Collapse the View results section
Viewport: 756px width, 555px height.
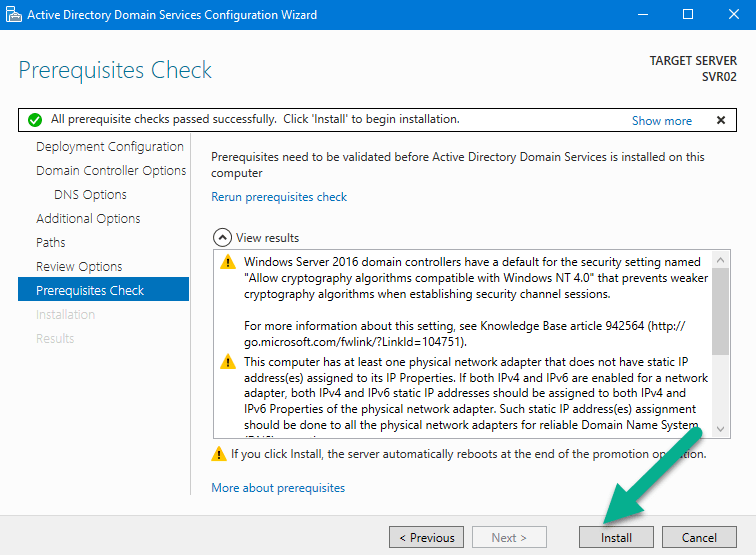[x=222, y=238]
